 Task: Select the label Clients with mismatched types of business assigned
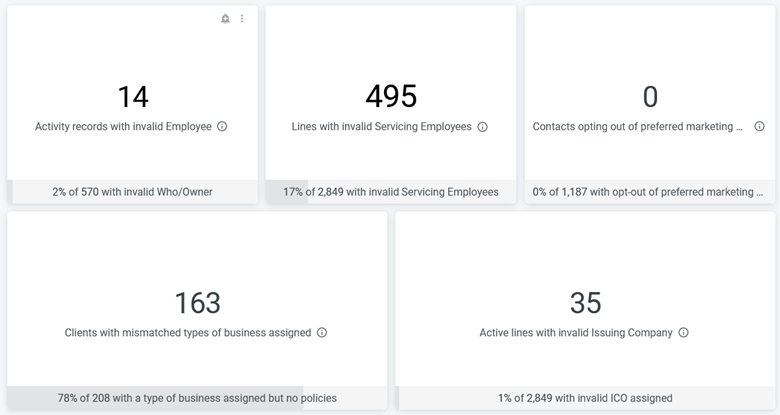[x=188, y=332]
